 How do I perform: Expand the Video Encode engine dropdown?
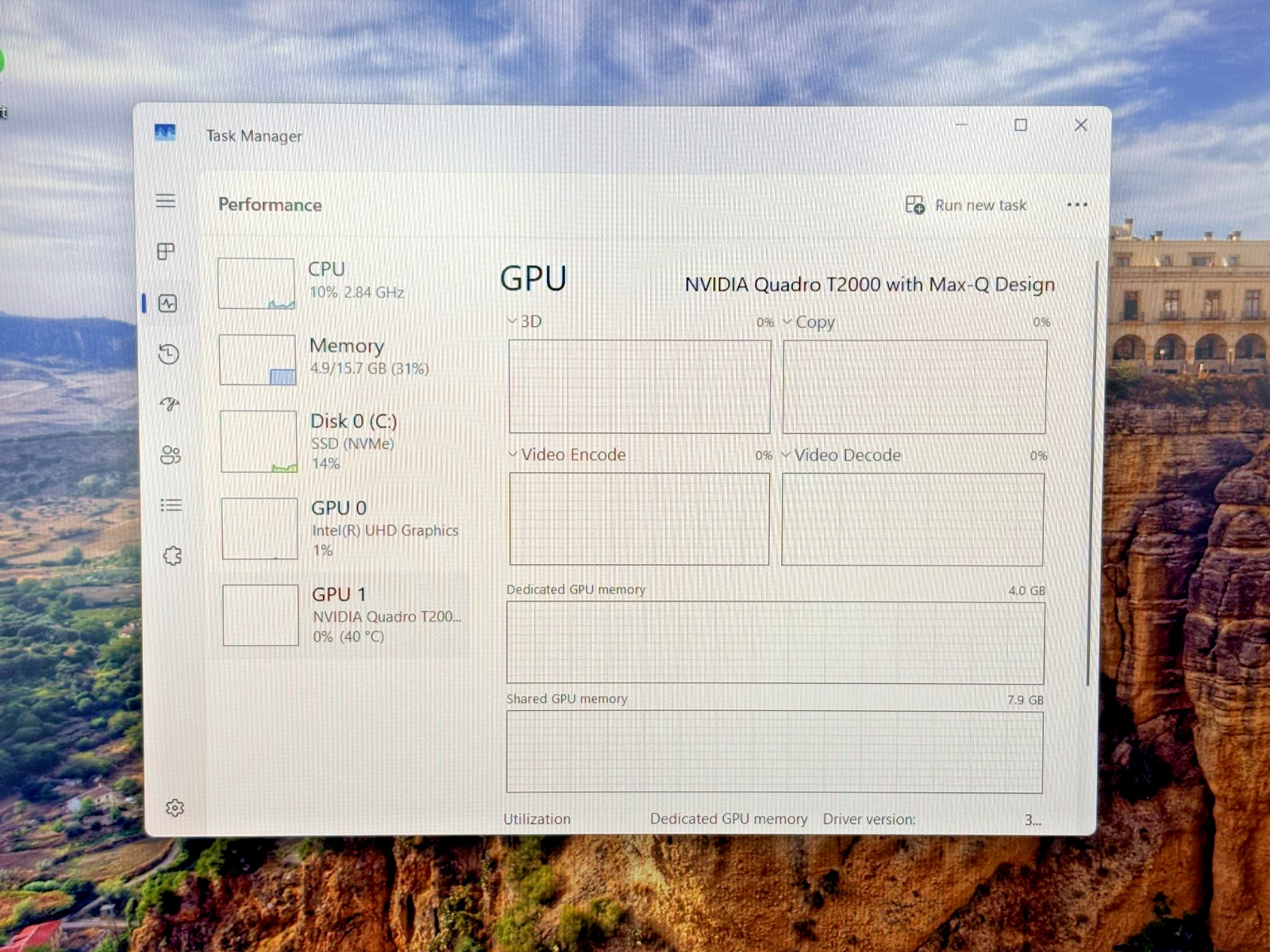coord(567,455)
